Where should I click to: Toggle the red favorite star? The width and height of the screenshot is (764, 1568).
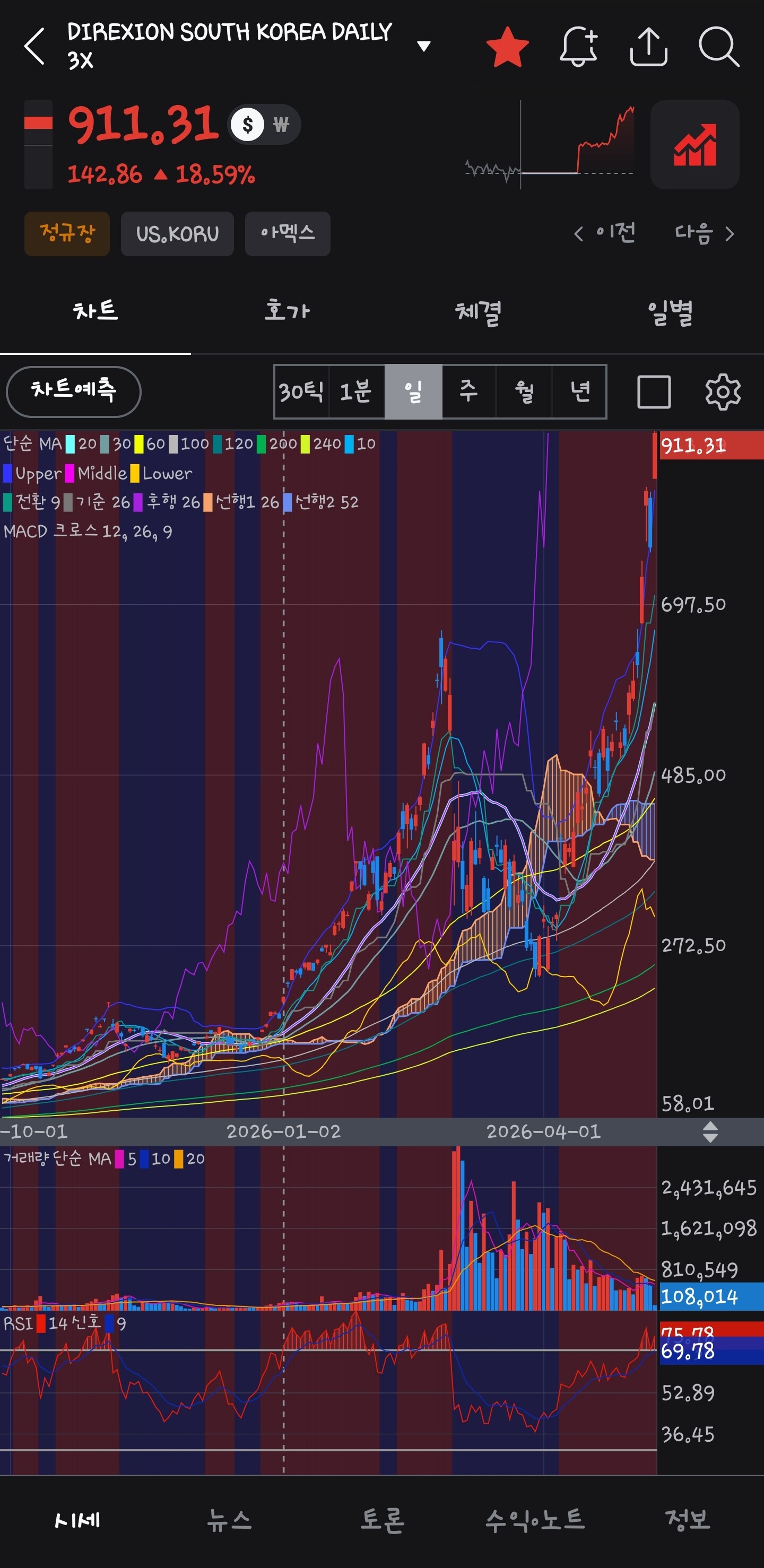(507, 46)
